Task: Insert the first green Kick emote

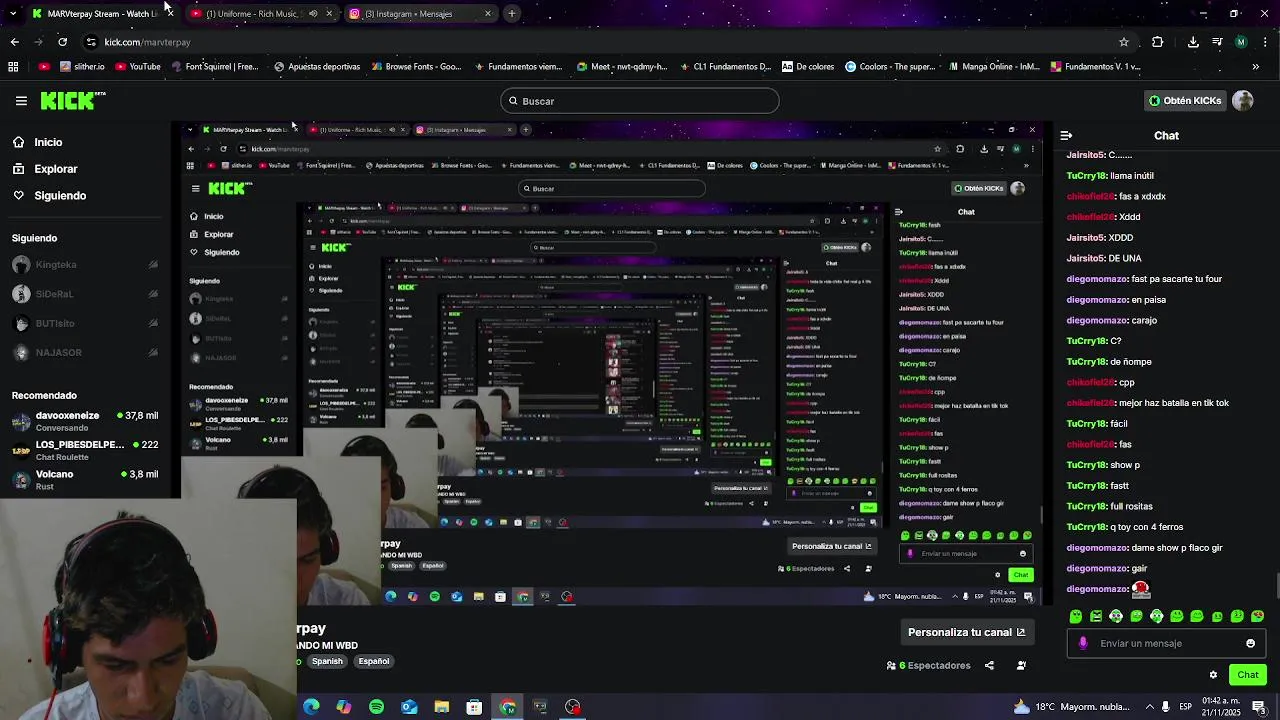Action: coord(1076,616)
